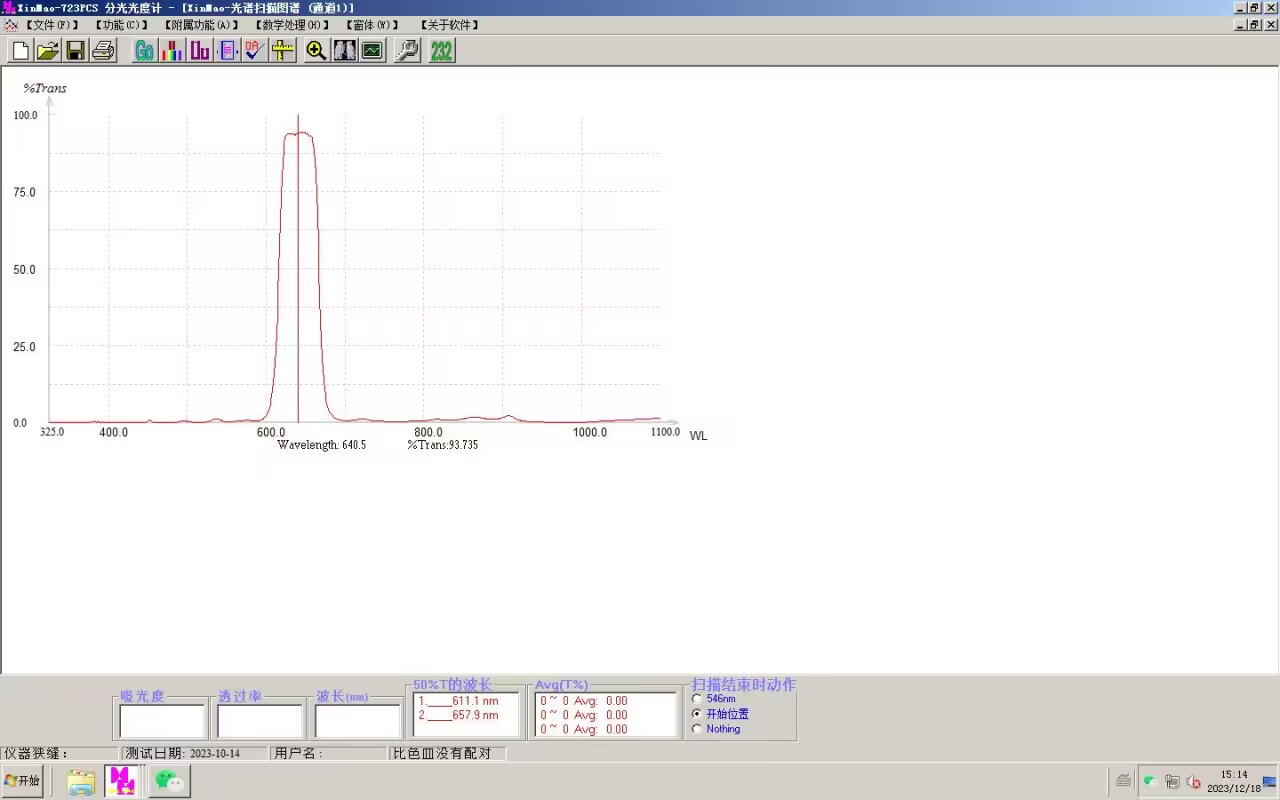
Task: Click the %Trans:93.735 readout
Action: point(442,445)
